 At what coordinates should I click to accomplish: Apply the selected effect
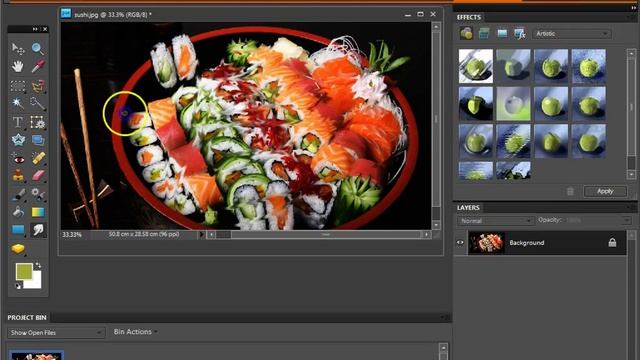pos(605,191)
